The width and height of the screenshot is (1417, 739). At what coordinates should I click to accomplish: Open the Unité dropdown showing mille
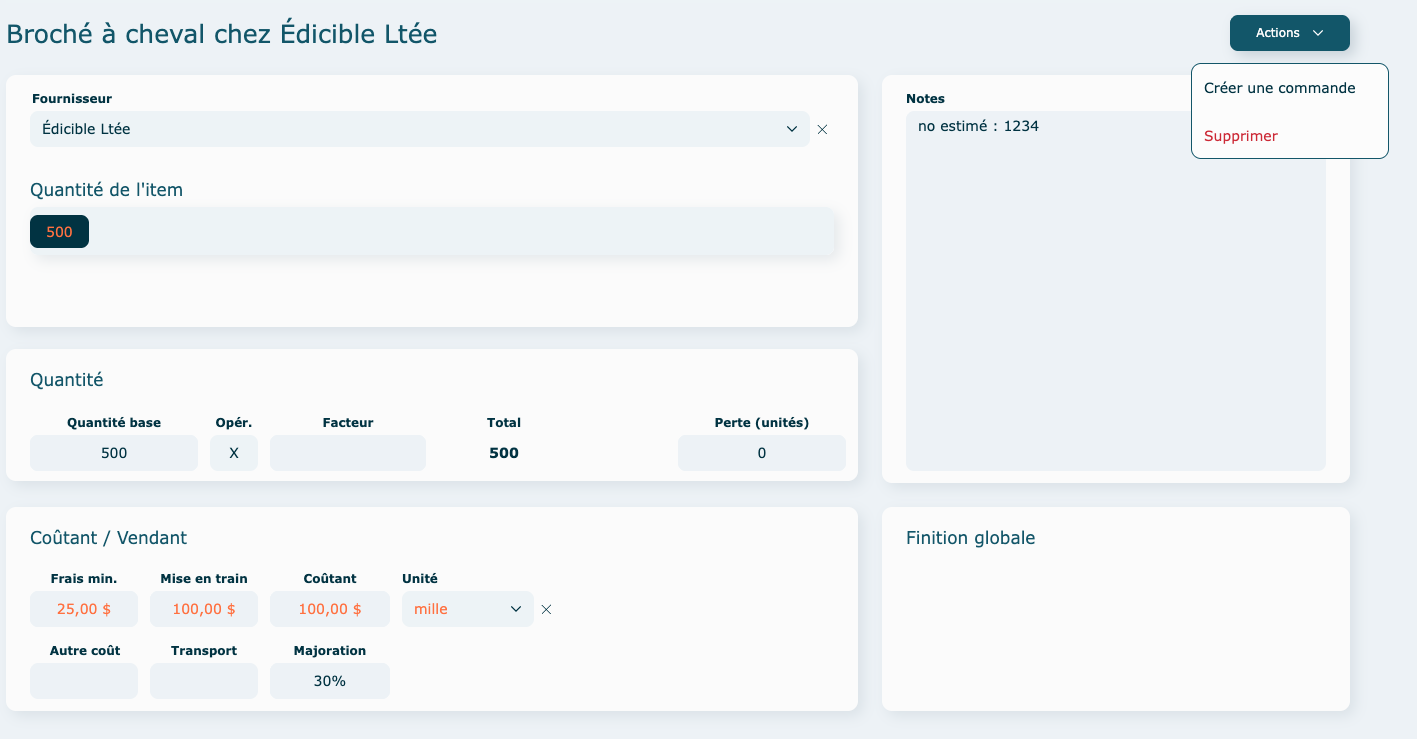(467, 609)
